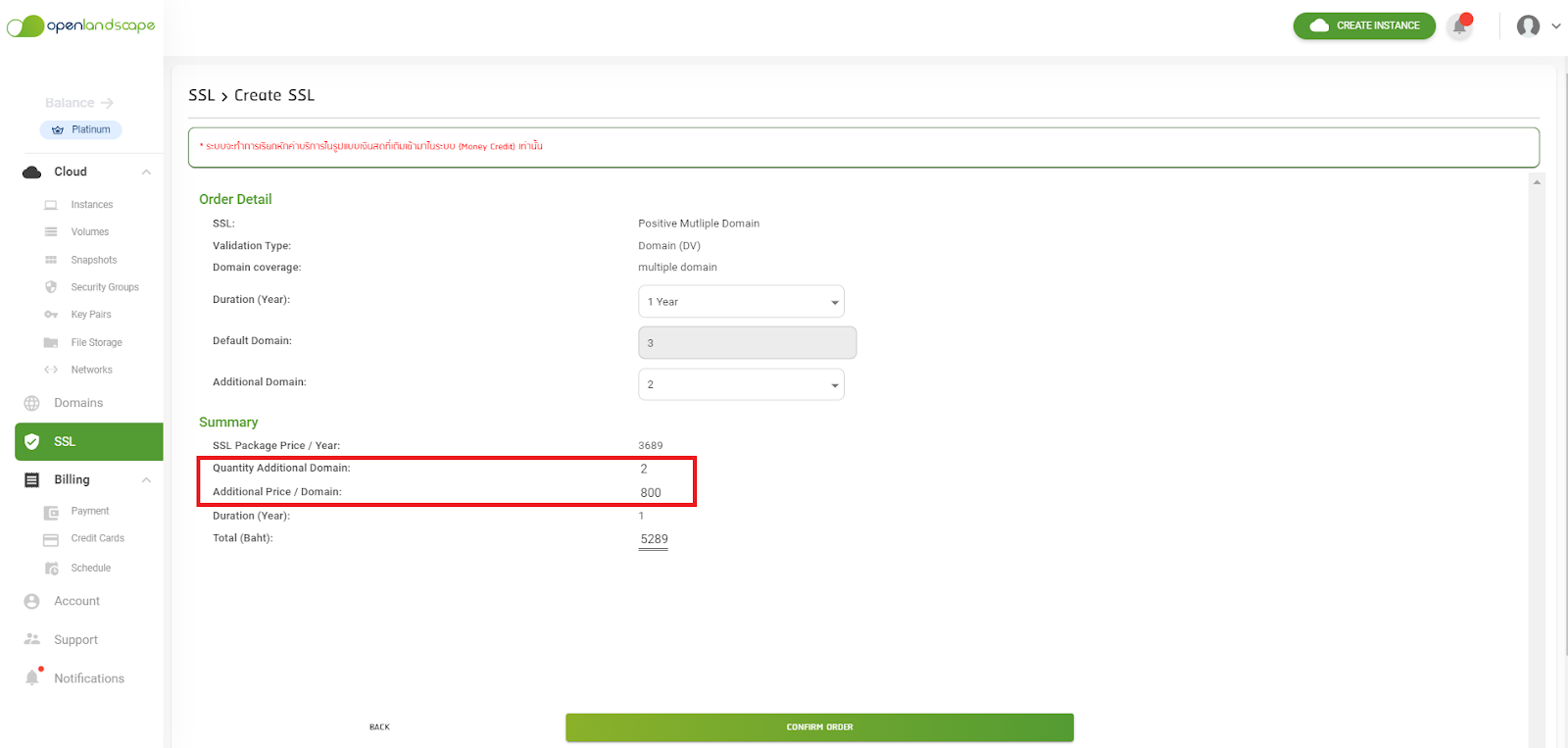
Task: Click the openlandscape logo
Action: coord(81,25)
